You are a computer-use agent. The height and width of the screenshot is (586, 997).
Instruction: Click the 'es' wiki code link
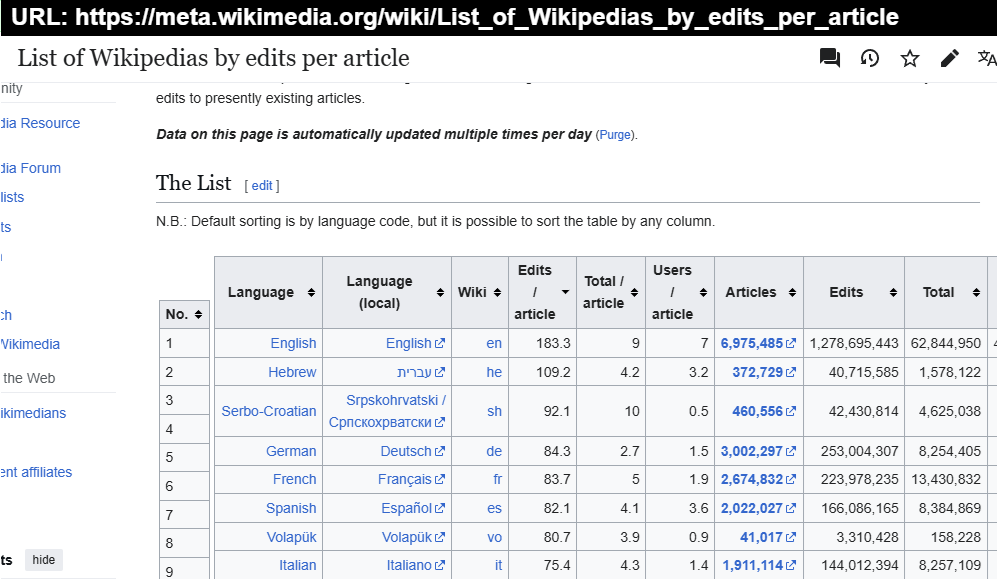[495, 508]
